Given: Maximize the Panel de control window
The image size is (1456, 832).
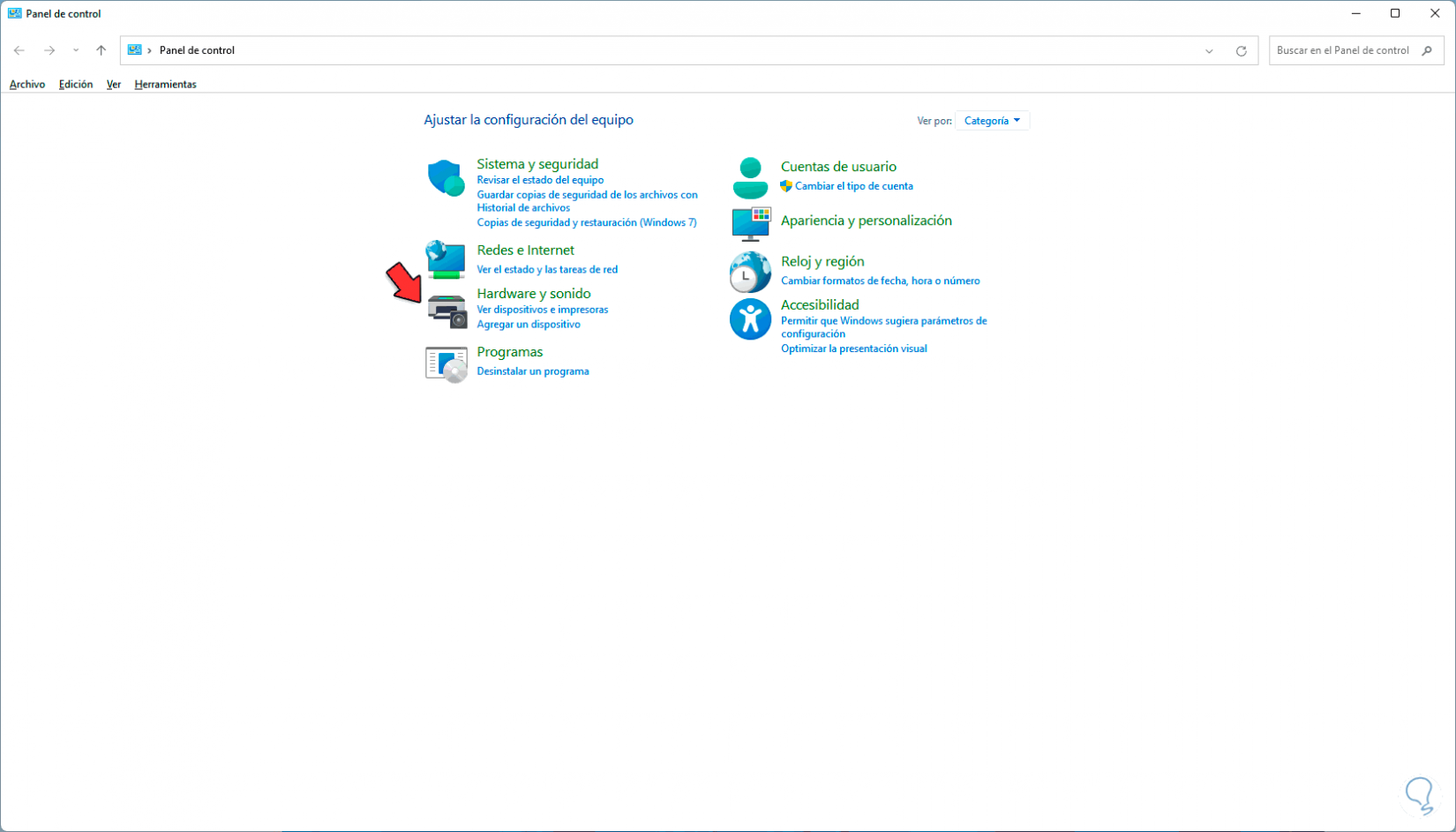Looking at the screenshot, I should click(x=1395, y=13).
